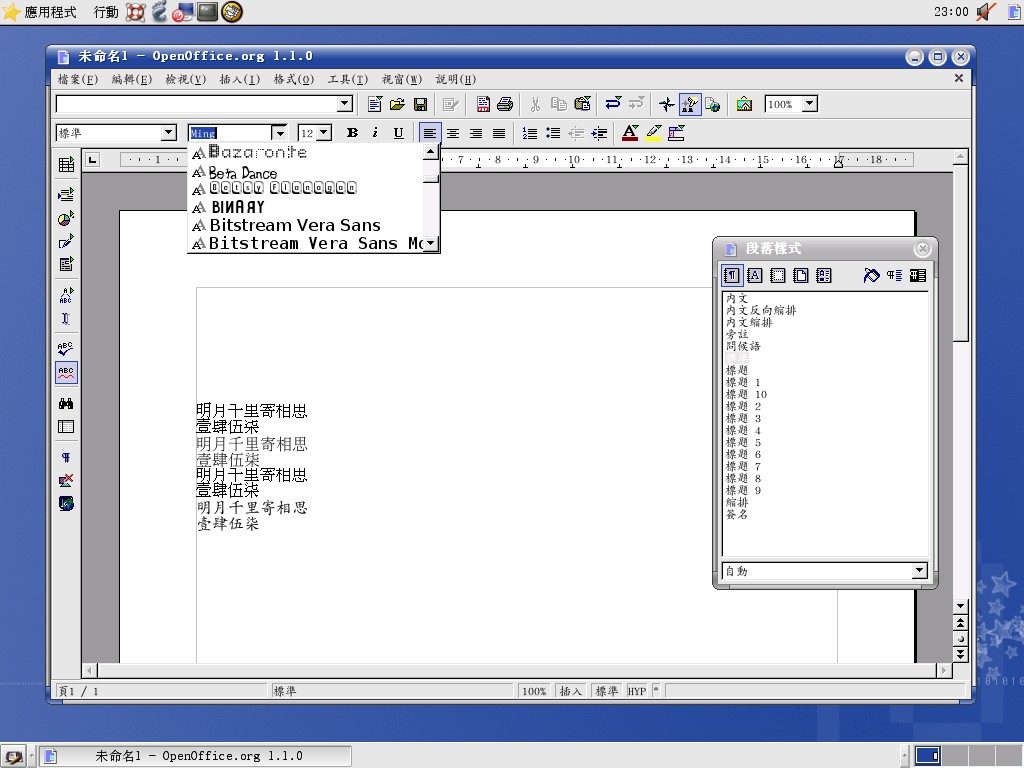Toggle Underline formatting
Viewport: 1024px width, 768px height.
[398, 133]
